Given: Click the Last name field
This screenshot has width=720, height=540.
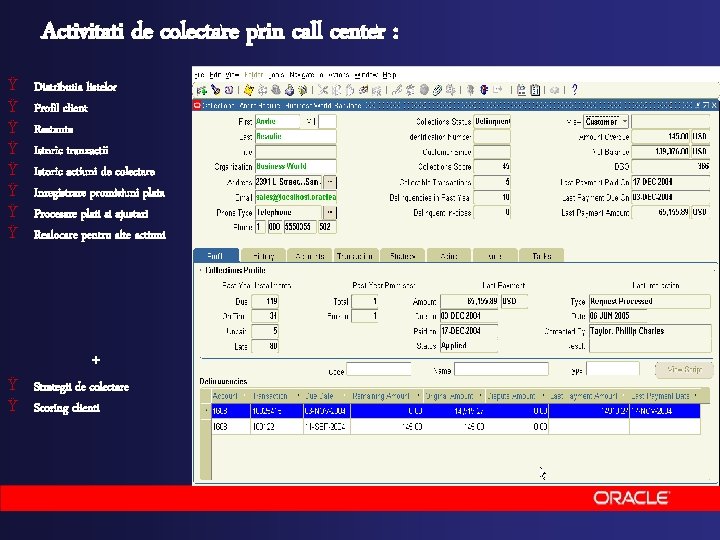Looking at the screenshot, I should pyautogui.click(x=296, y=136).
